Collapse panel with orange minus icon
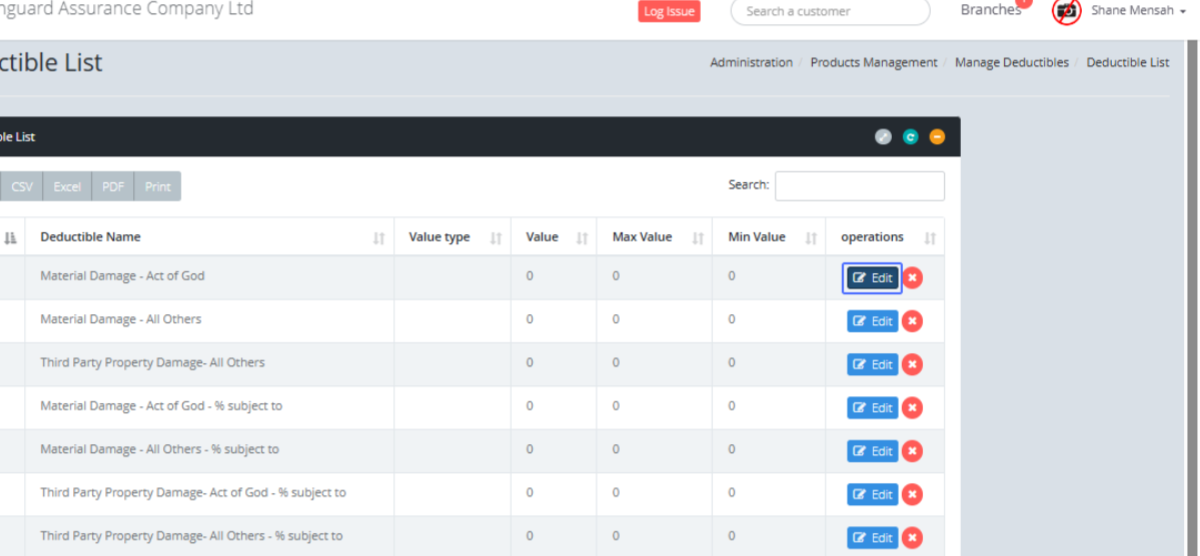The width and height of the screenshot is (1200, 556). (x=937, y=137)
